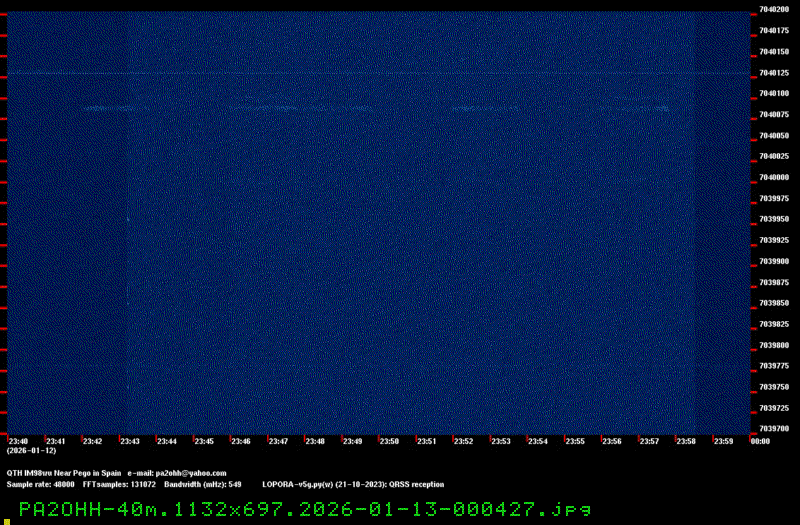
Task: Click the 7040050 frequency label
Action: [774, 136]
